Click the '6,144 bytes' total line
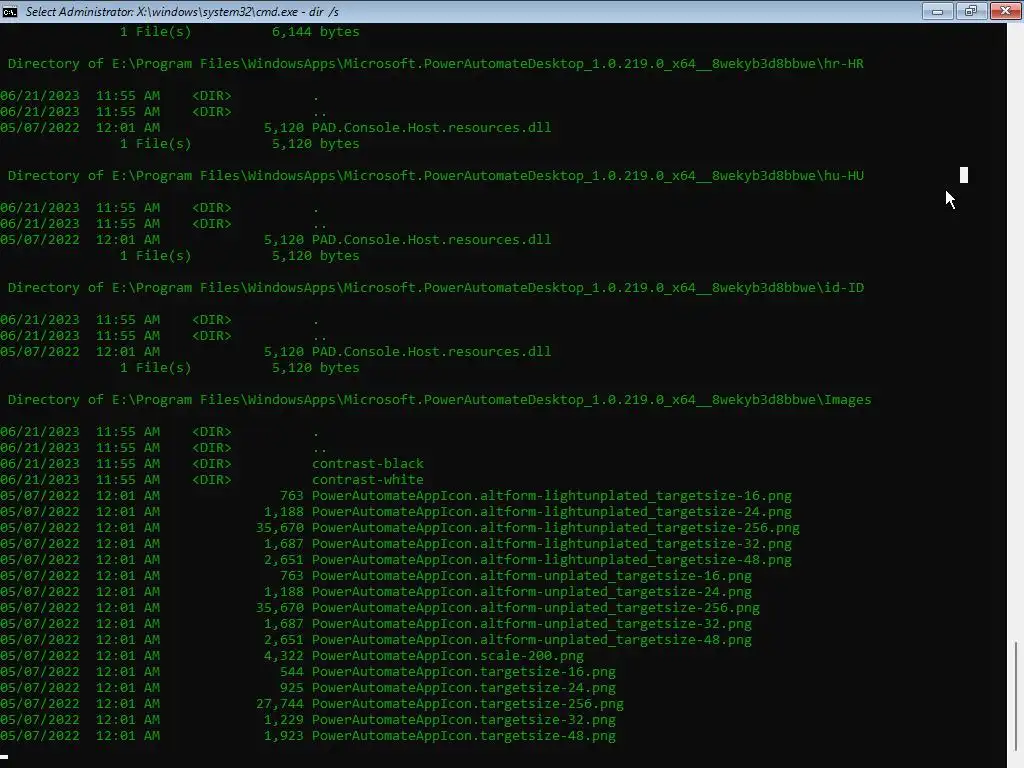Image resolution: width=1024 pixels, height=768 pixels. [240, 31]
